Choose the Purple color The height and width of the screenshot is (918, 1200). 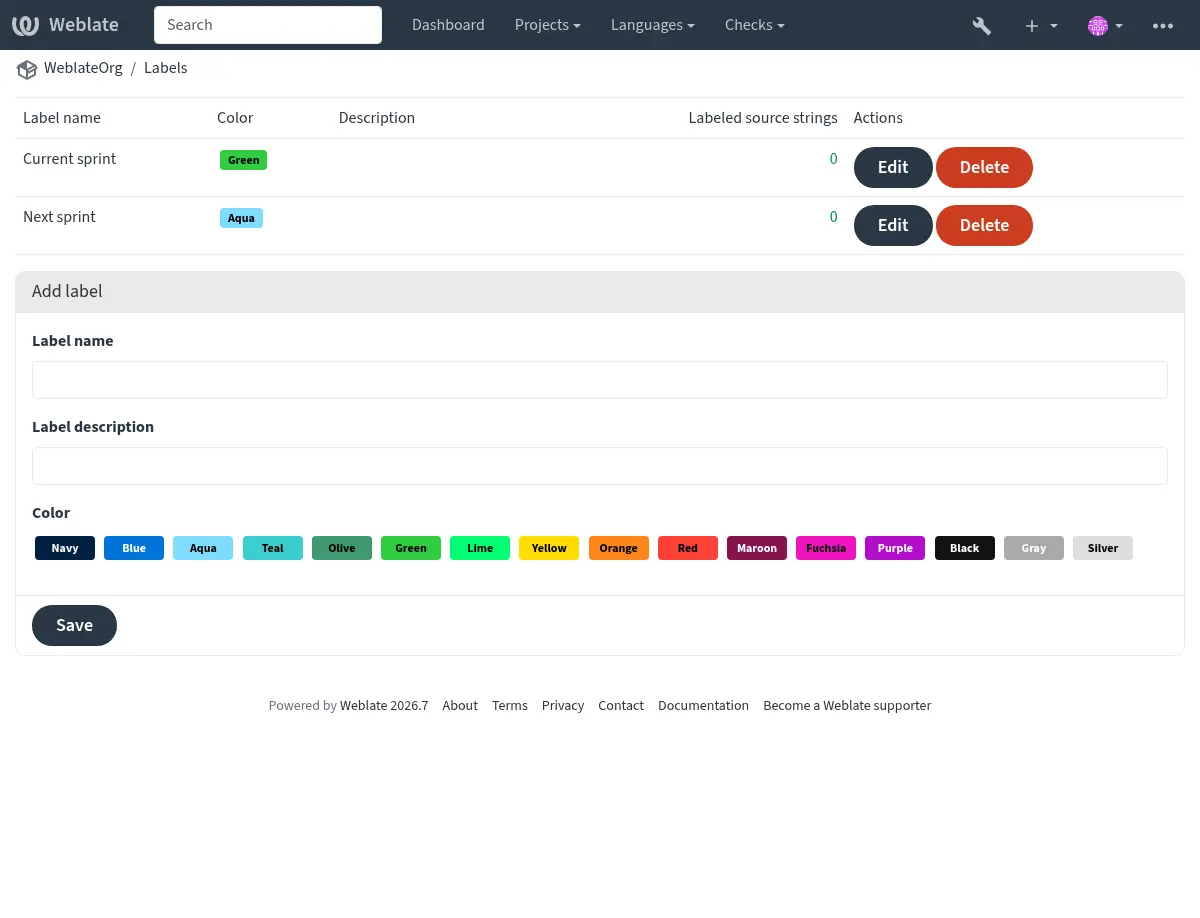tap(895, 548)
